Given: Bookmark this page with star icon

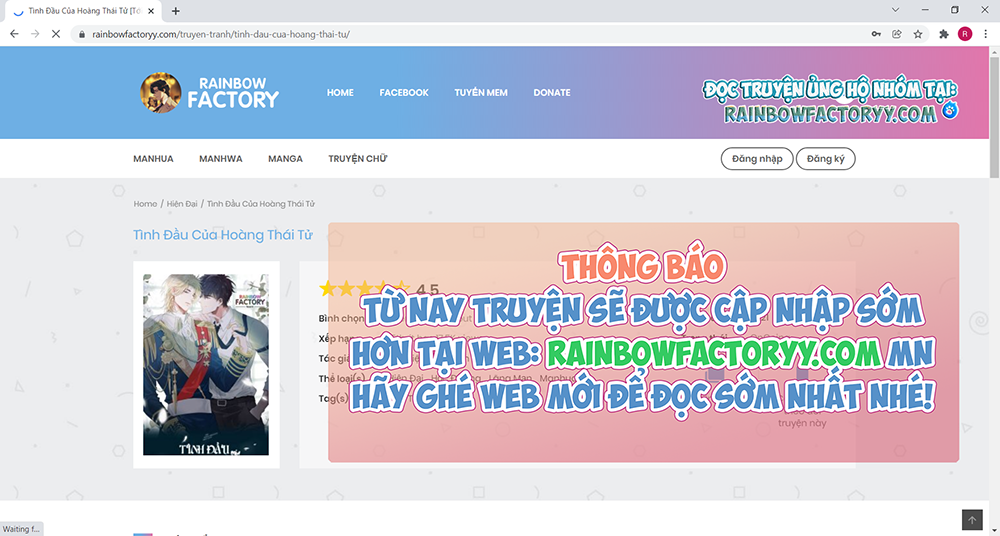Looking at the screenshot, I should coord(918,33).
